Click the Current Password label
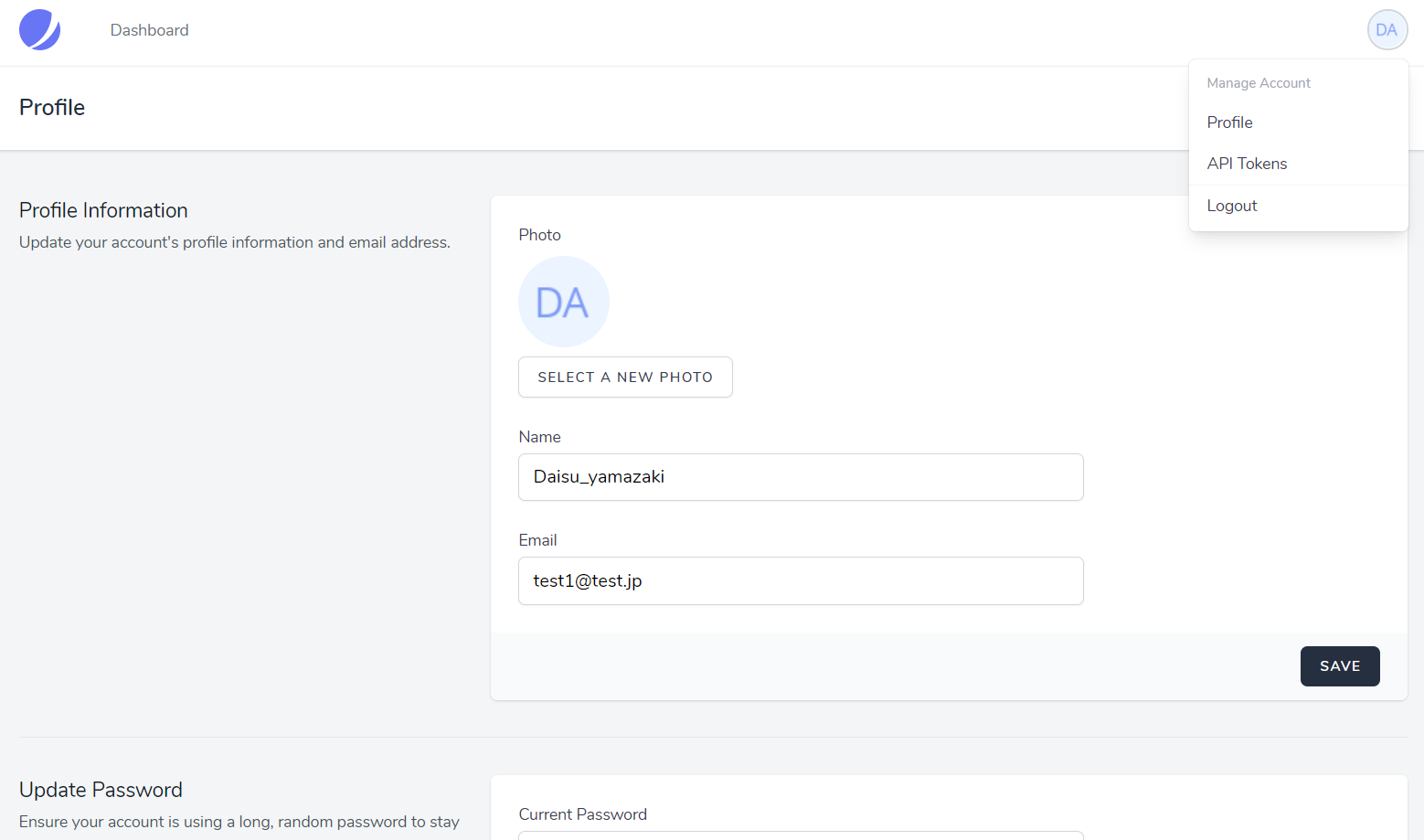Screen dimensions: 1424x840 tap(582, 814)
